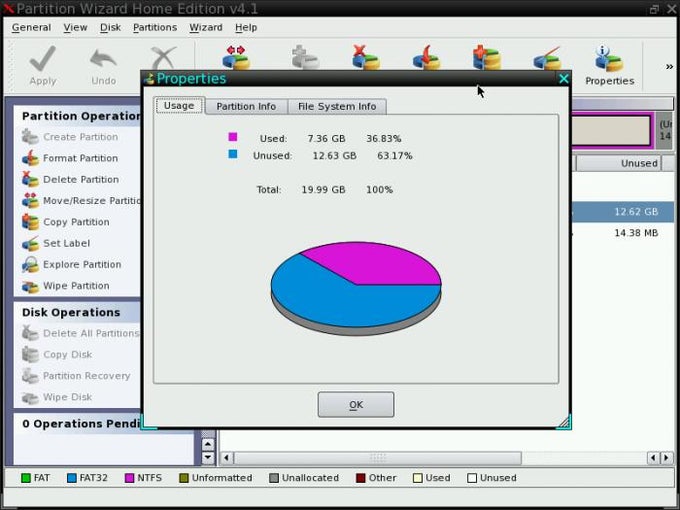Click the Unused 12.63 GB value

(334, 156)
